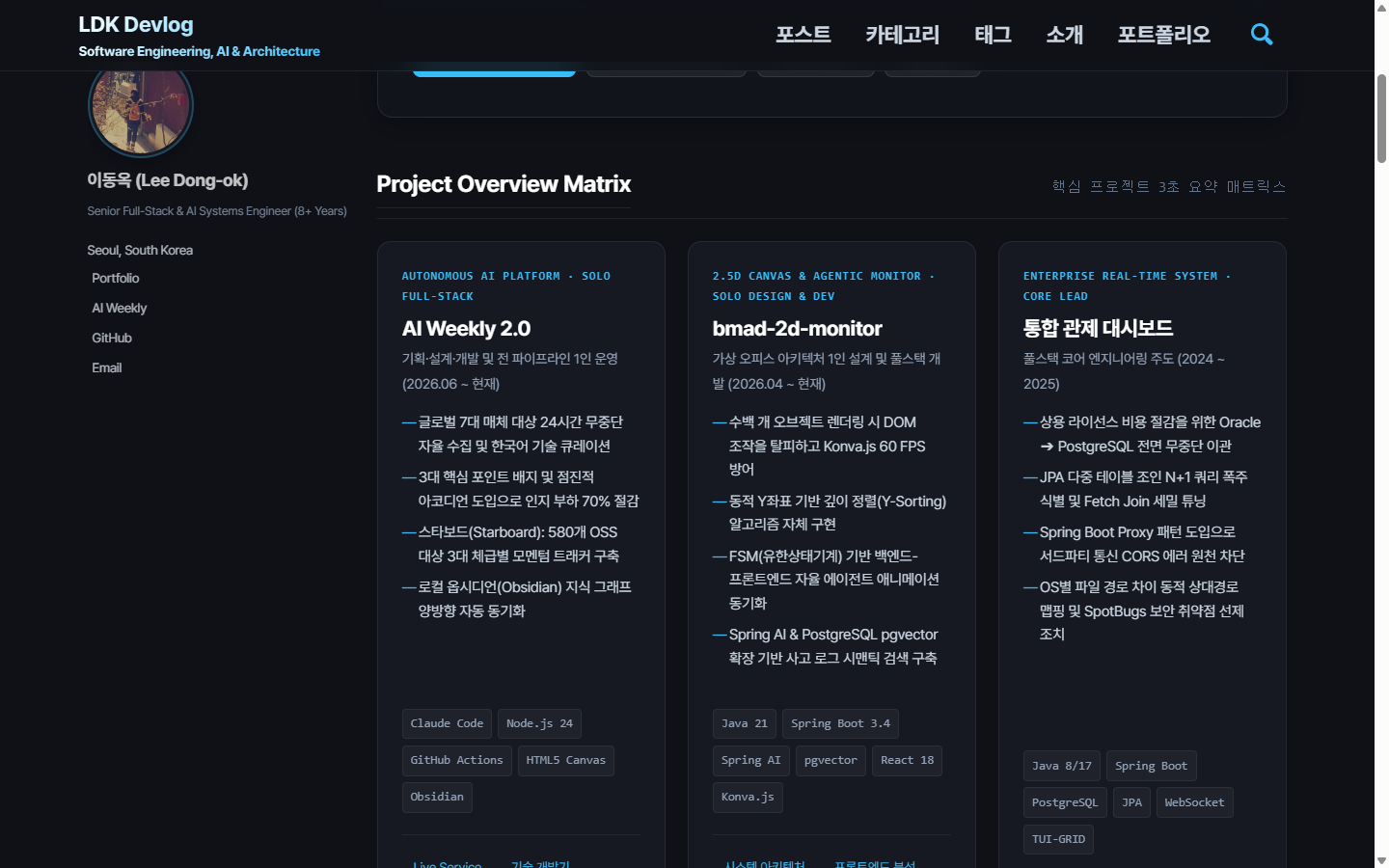Screen dimensions: 1389x868
Task: Click the WebSocket tech tag
Action: (1194, 802)
